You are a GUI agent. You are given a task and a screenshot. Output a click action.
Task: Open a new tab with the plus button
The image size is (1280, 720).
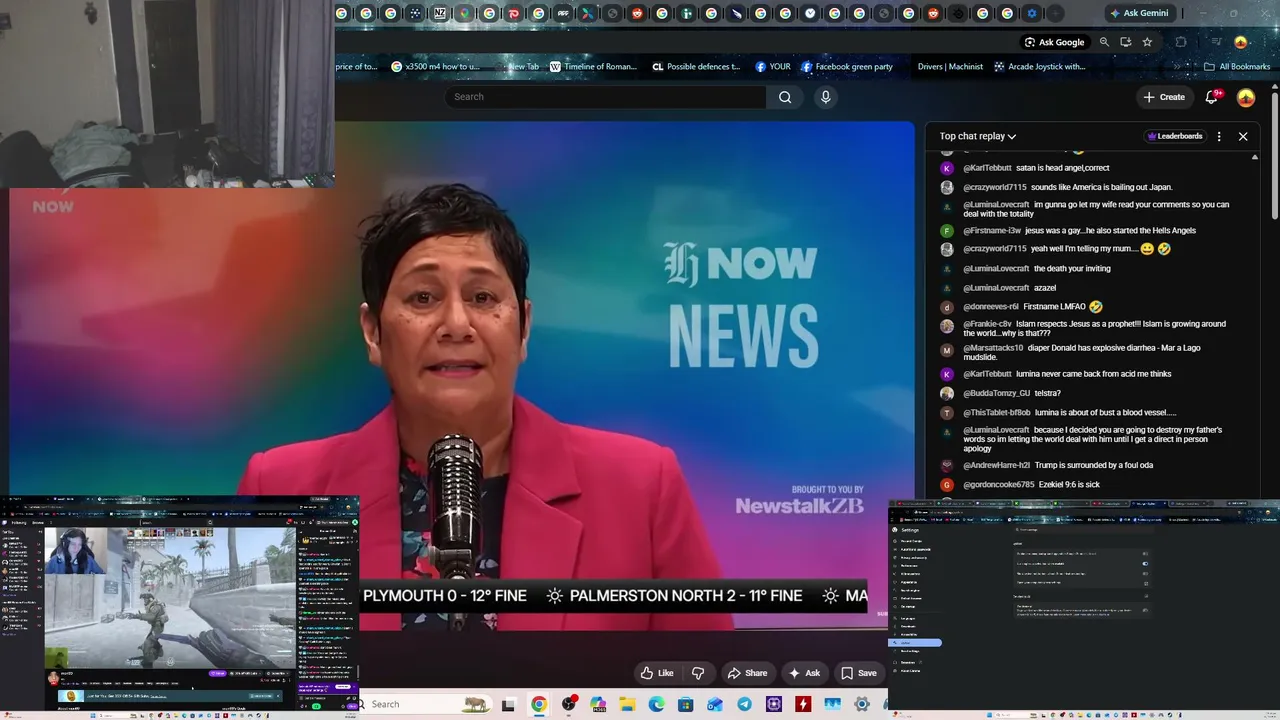pyautogui.click(x=1055, y=13)
